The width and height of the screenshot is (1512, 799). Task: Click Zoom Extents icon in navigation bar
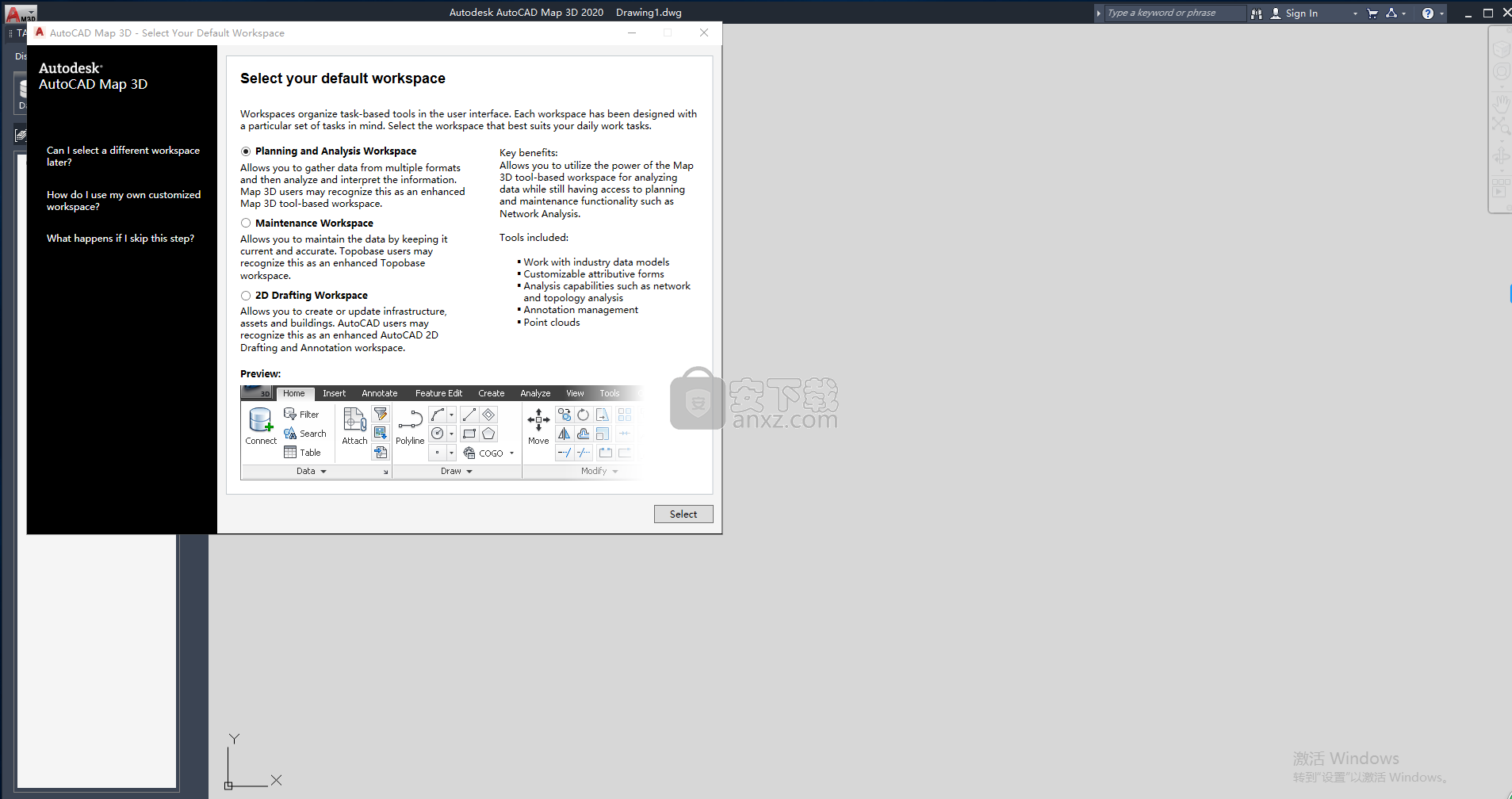tap(1501, 125)
